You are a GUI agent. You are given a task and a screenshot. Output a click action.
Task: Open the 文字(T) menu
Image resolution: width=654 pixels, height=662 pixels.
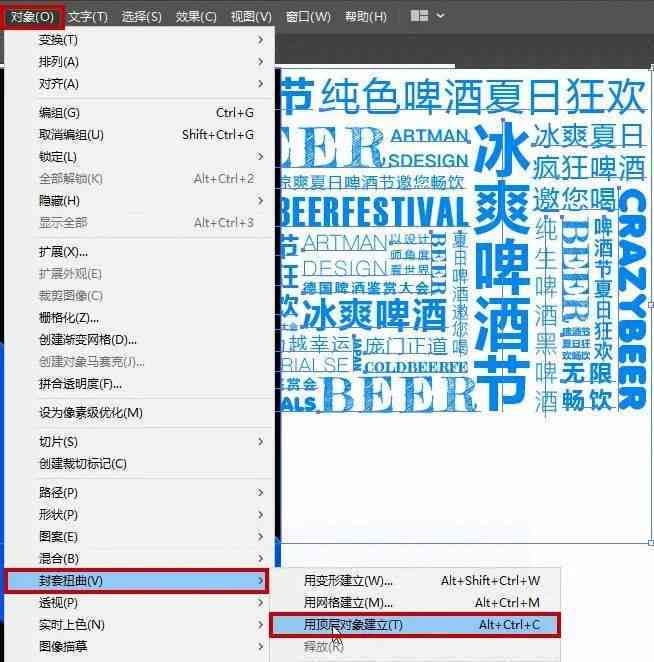pos(88,17)
